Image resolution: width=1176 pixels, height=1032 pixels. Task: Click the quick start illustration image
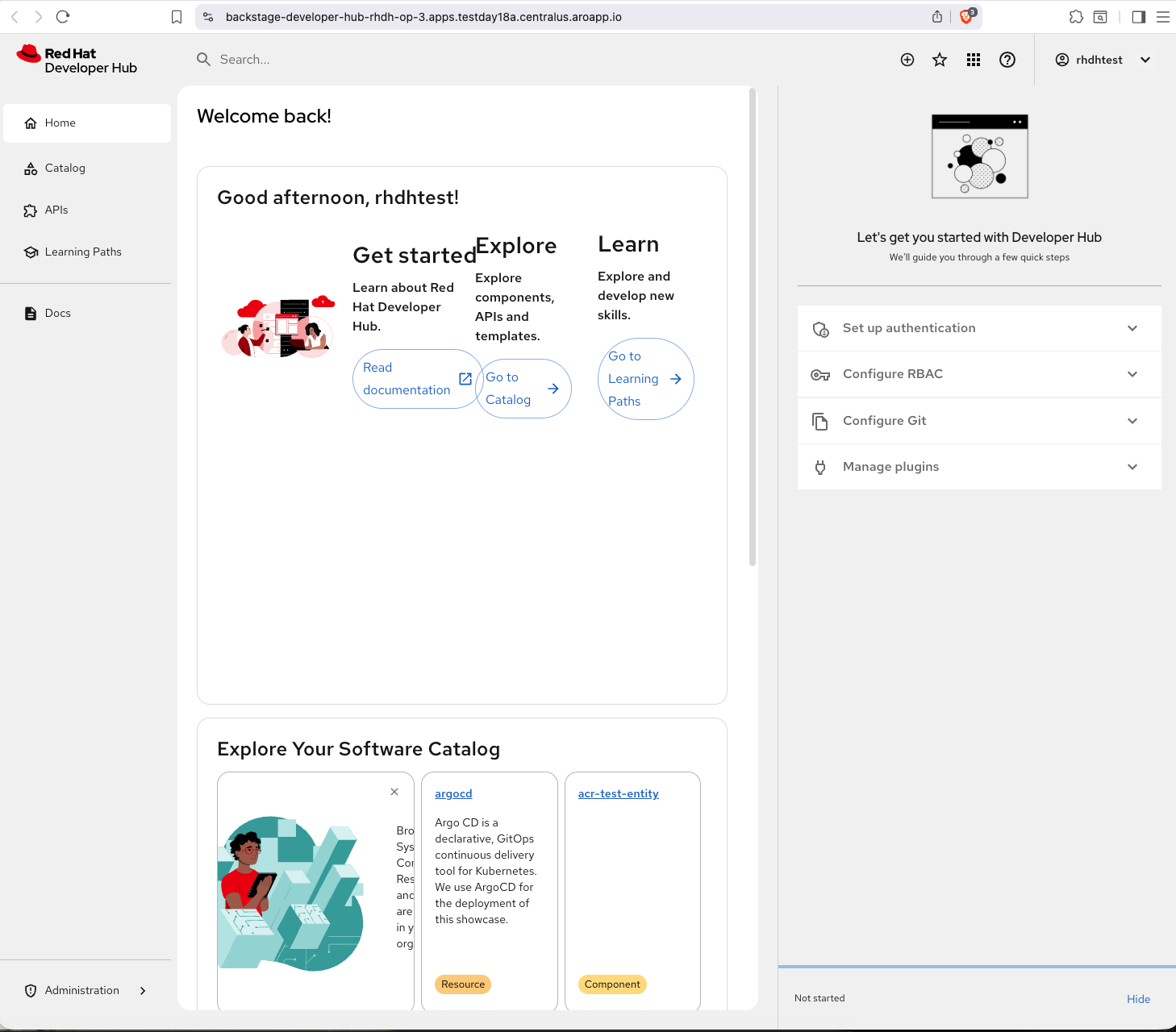point(980,156)
